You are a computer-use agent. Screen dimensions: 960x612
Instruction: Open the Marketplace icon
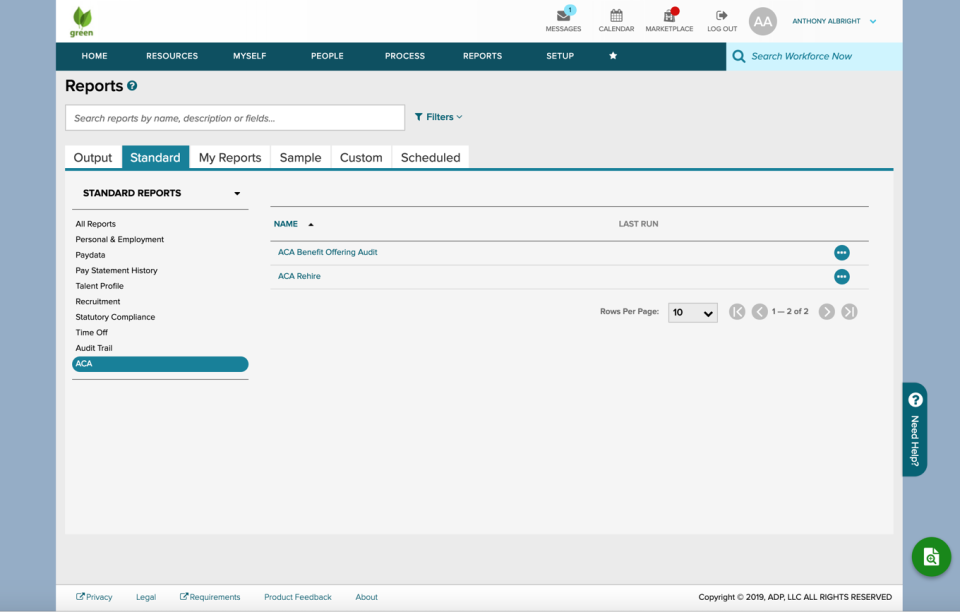tap(669, 15)
